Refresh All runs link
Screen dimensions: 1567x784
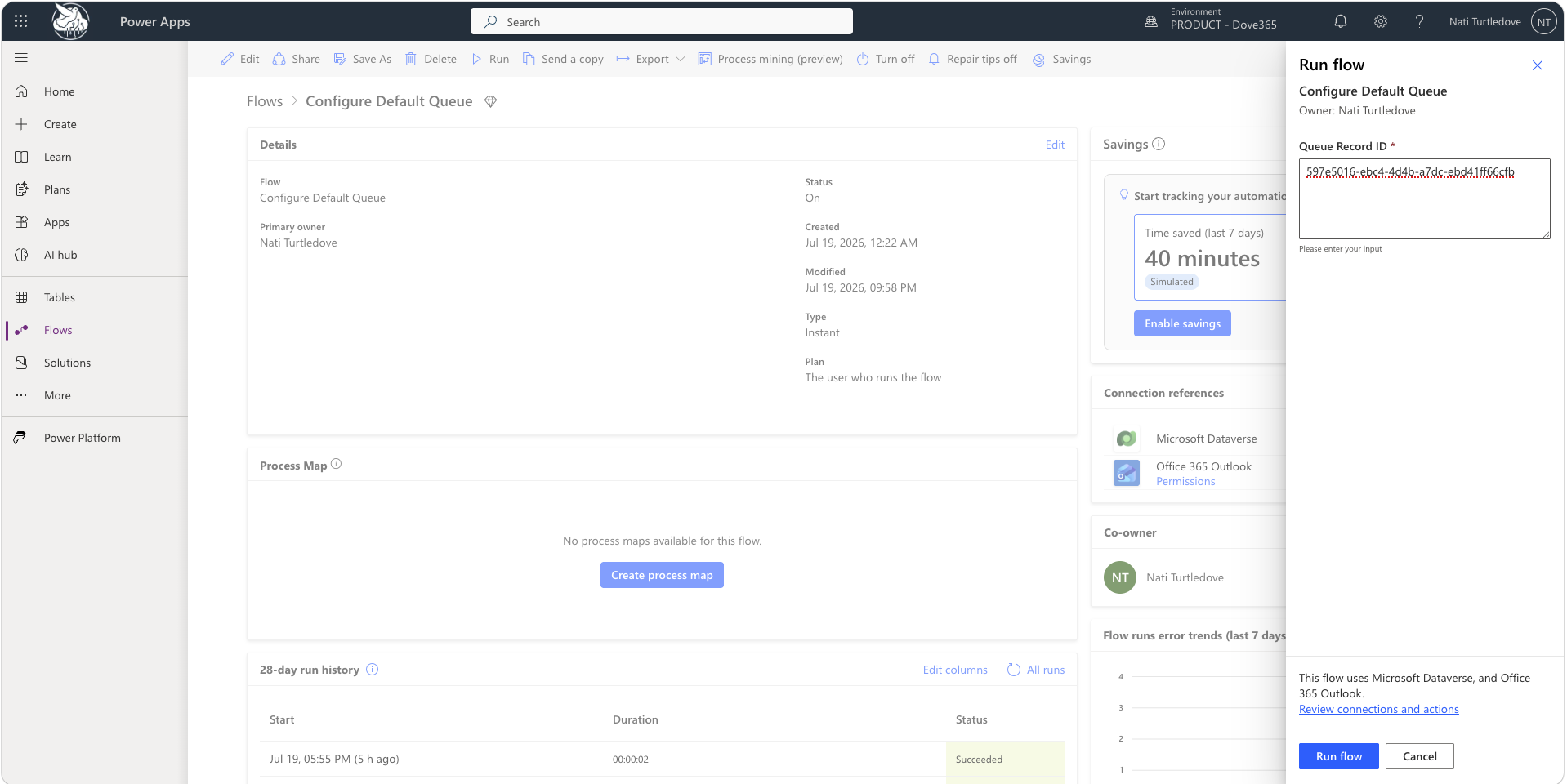1036,670
